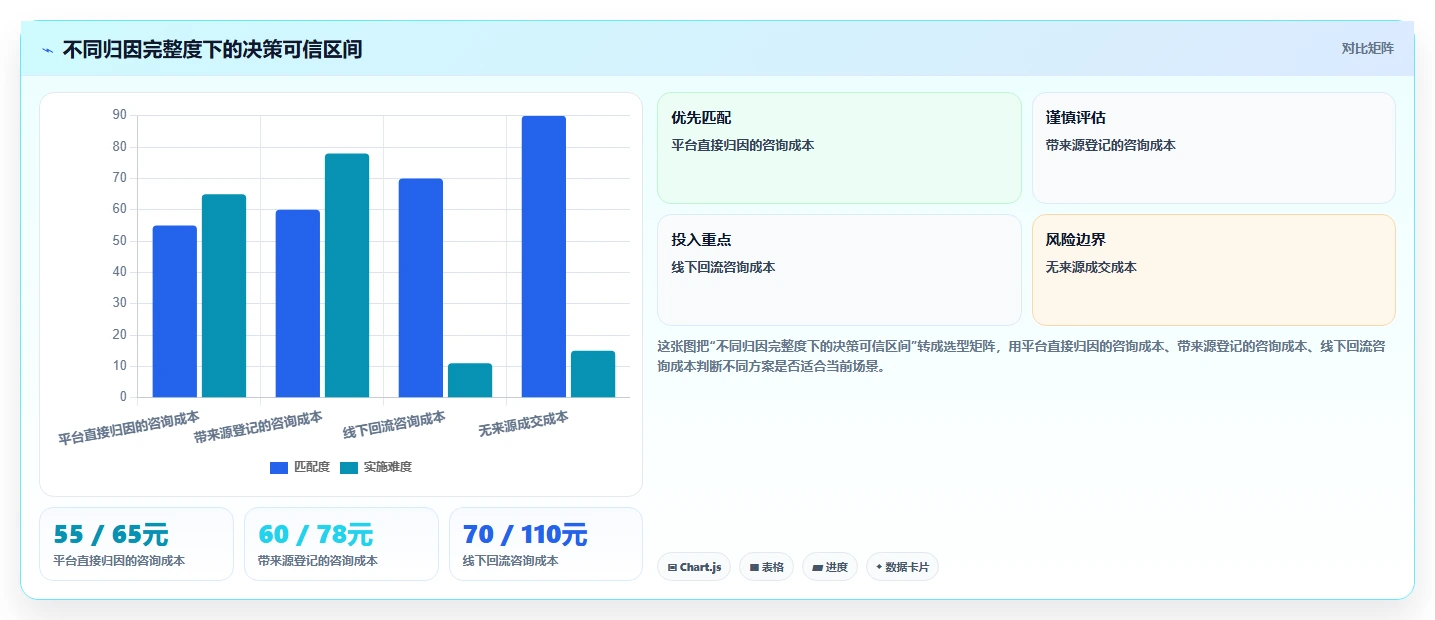Click the 平台直接归因的咨询成本 axis label

click(x=128, y=427)
